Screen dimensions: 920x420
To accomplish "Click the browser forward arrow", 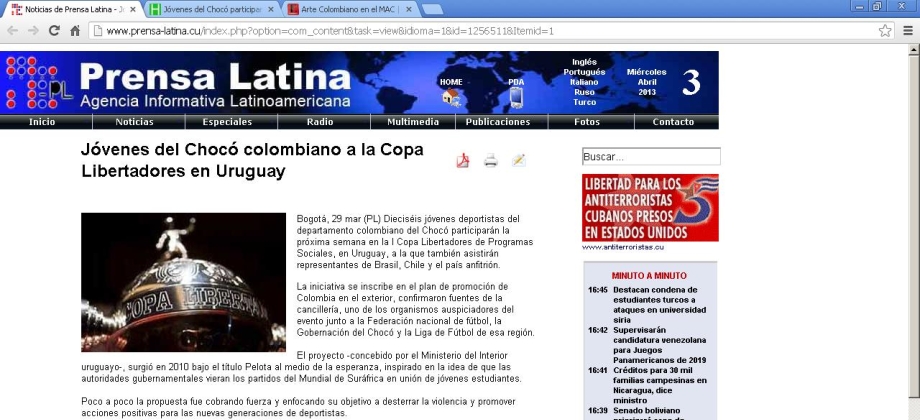I will point(33,31).
